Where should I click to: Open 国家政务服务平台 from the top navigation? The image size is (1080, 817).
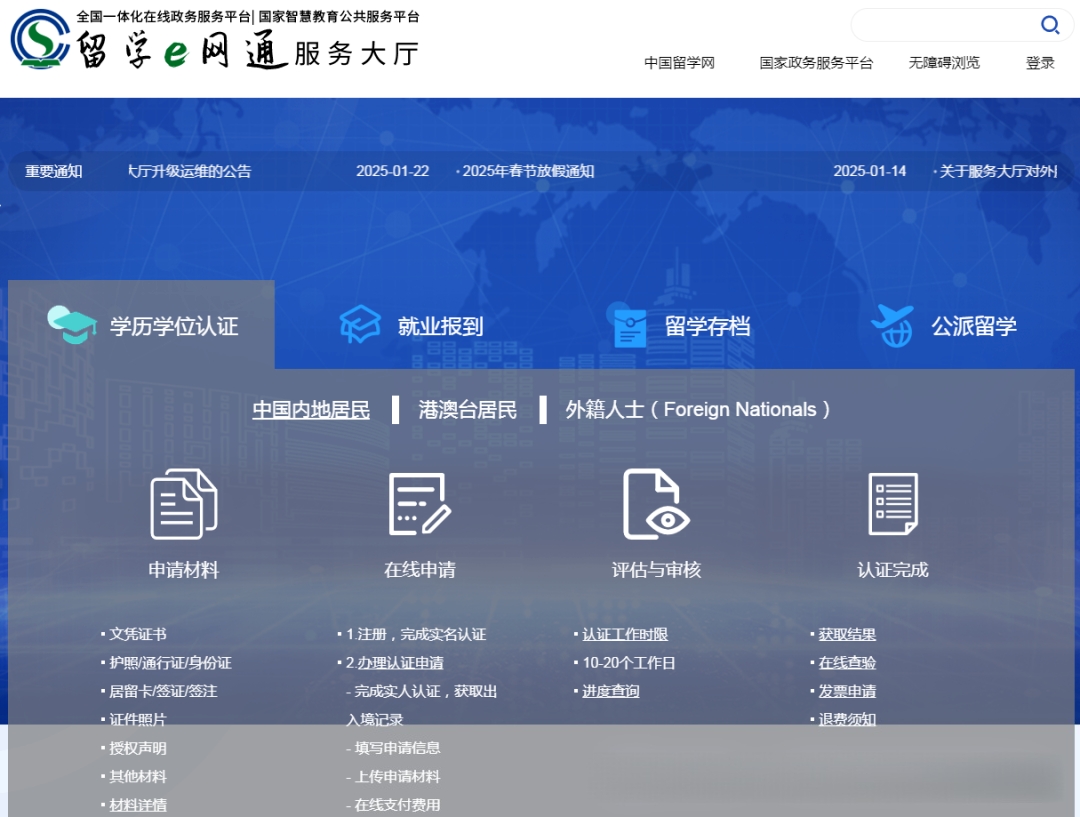pos(816,62)
